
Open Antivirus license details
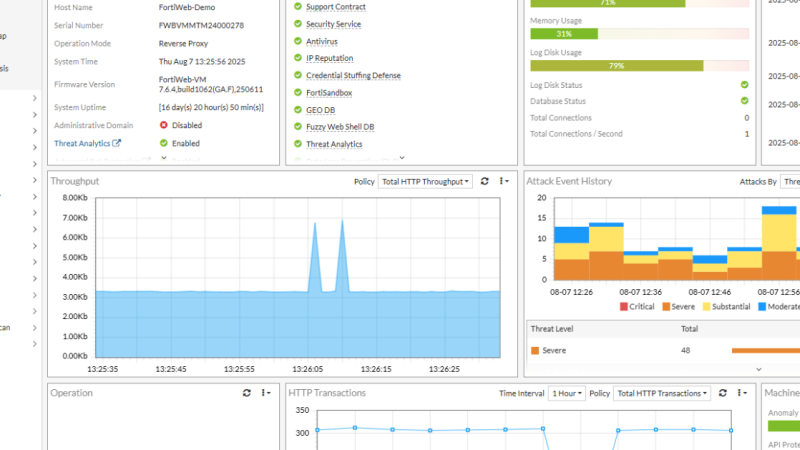click(x=321, y=41)
